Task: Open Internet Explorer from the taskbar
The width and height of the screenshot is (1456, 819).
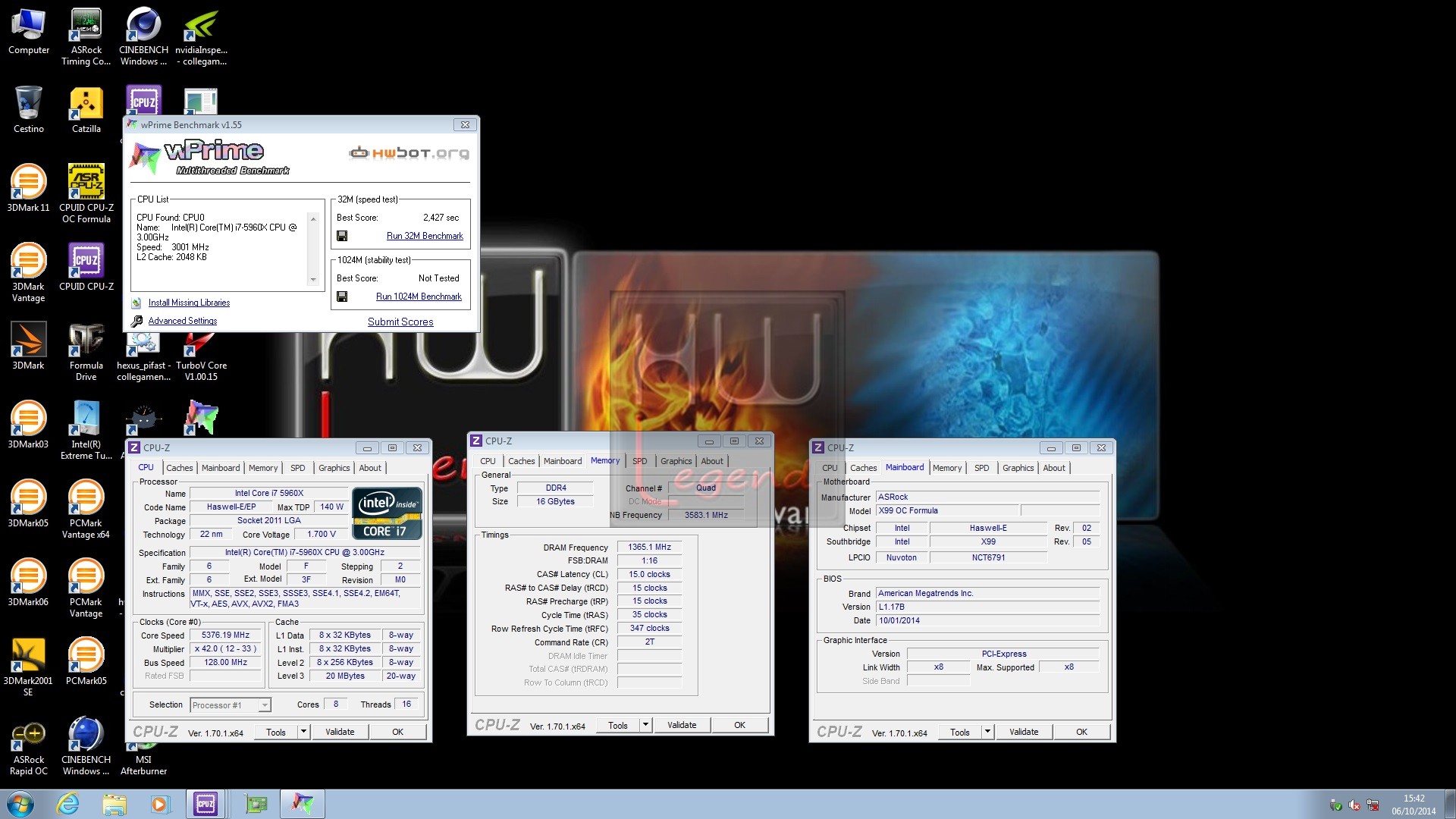Action: (x=68, y=804)
